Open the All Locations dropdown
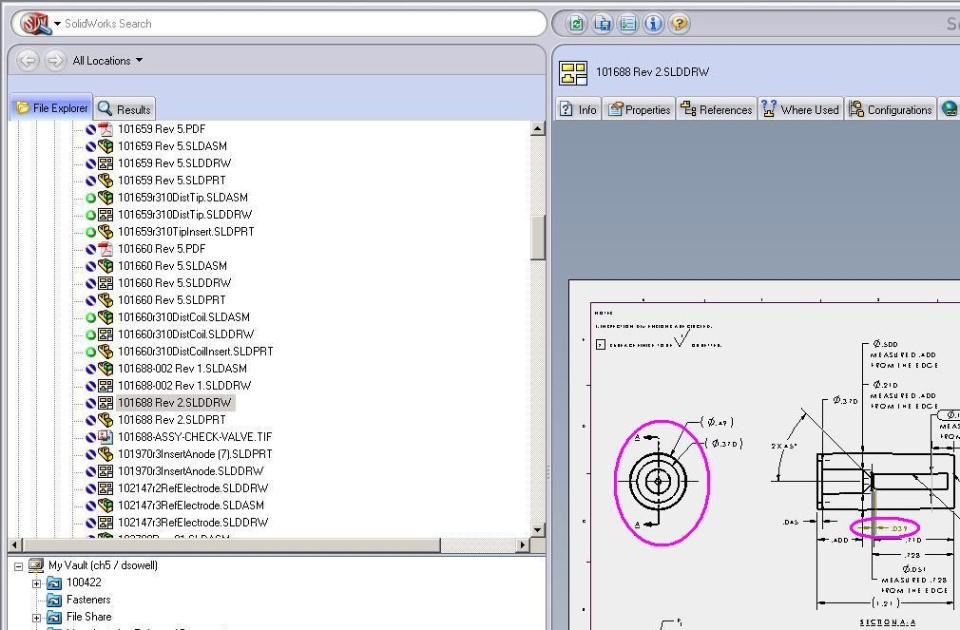 point(107,61)
